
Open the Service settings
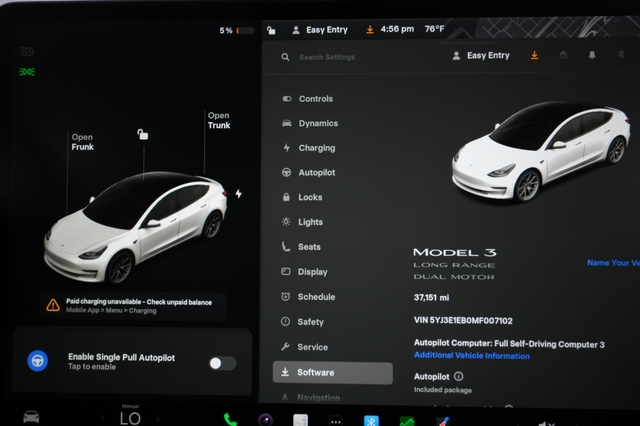[x=304, y=347]
